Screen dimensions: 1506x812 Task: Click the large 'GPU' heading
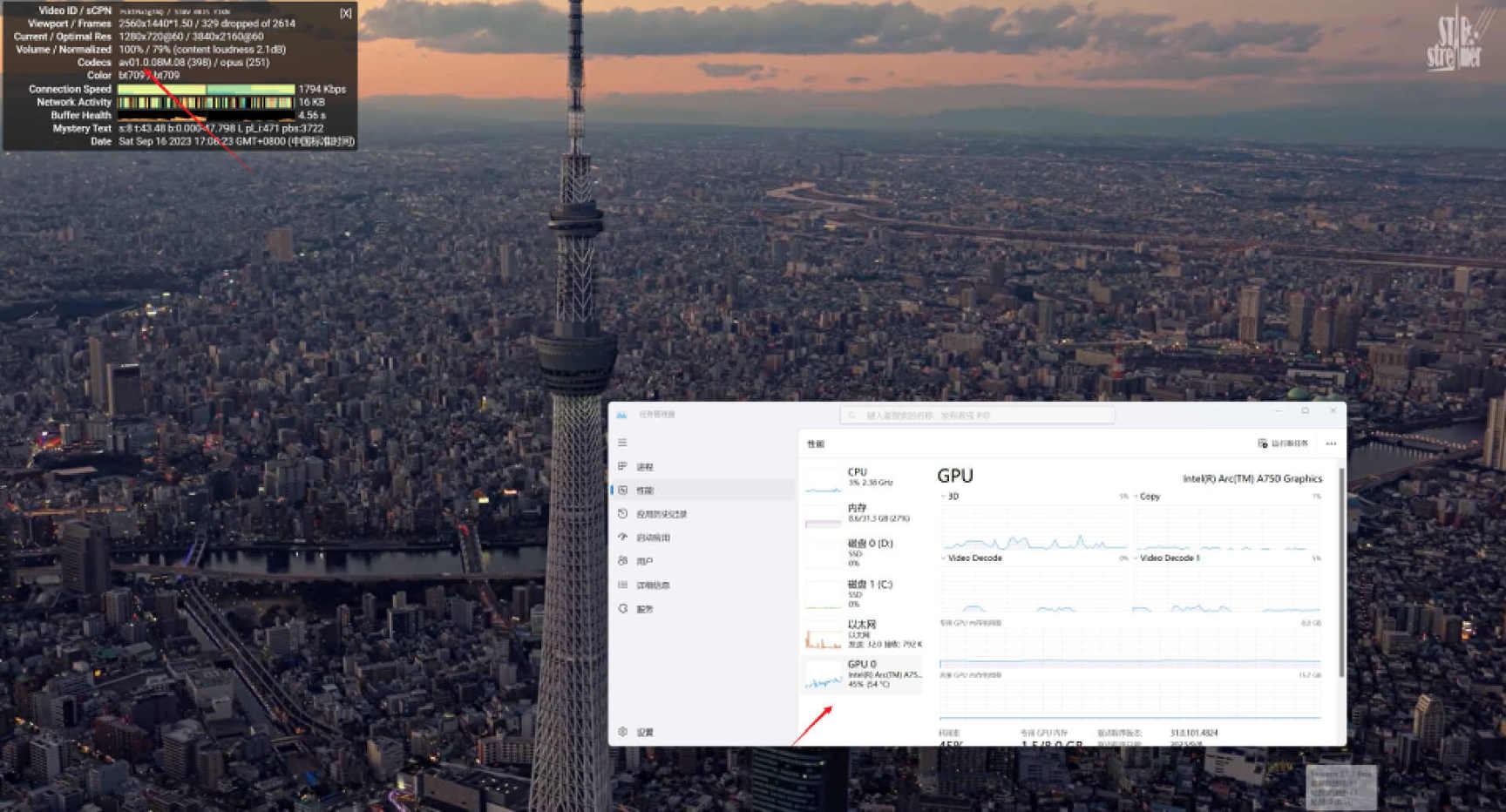(955, 476)
